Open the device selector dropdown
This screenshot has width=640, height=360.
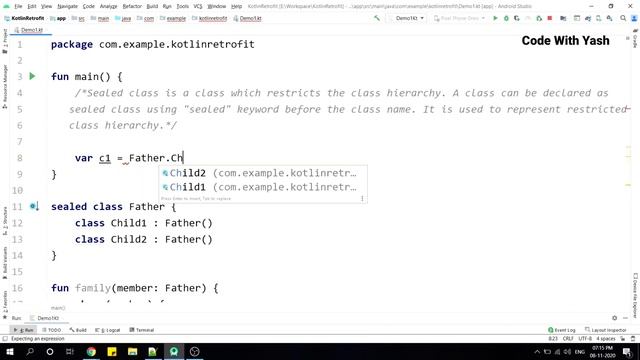point(459,18)
